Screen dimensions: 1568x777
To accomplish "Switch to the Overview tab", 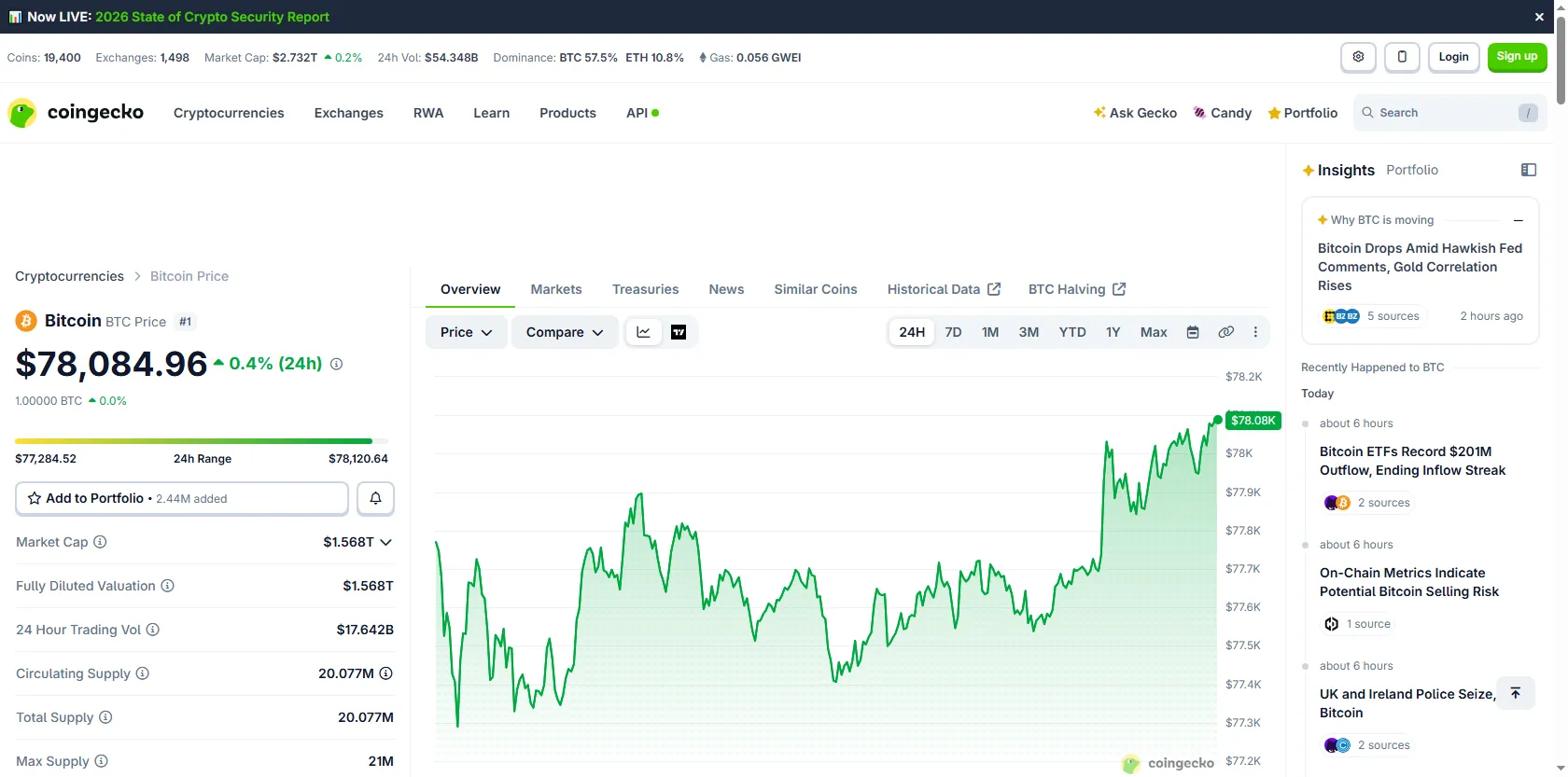I will tap(470, 289).
